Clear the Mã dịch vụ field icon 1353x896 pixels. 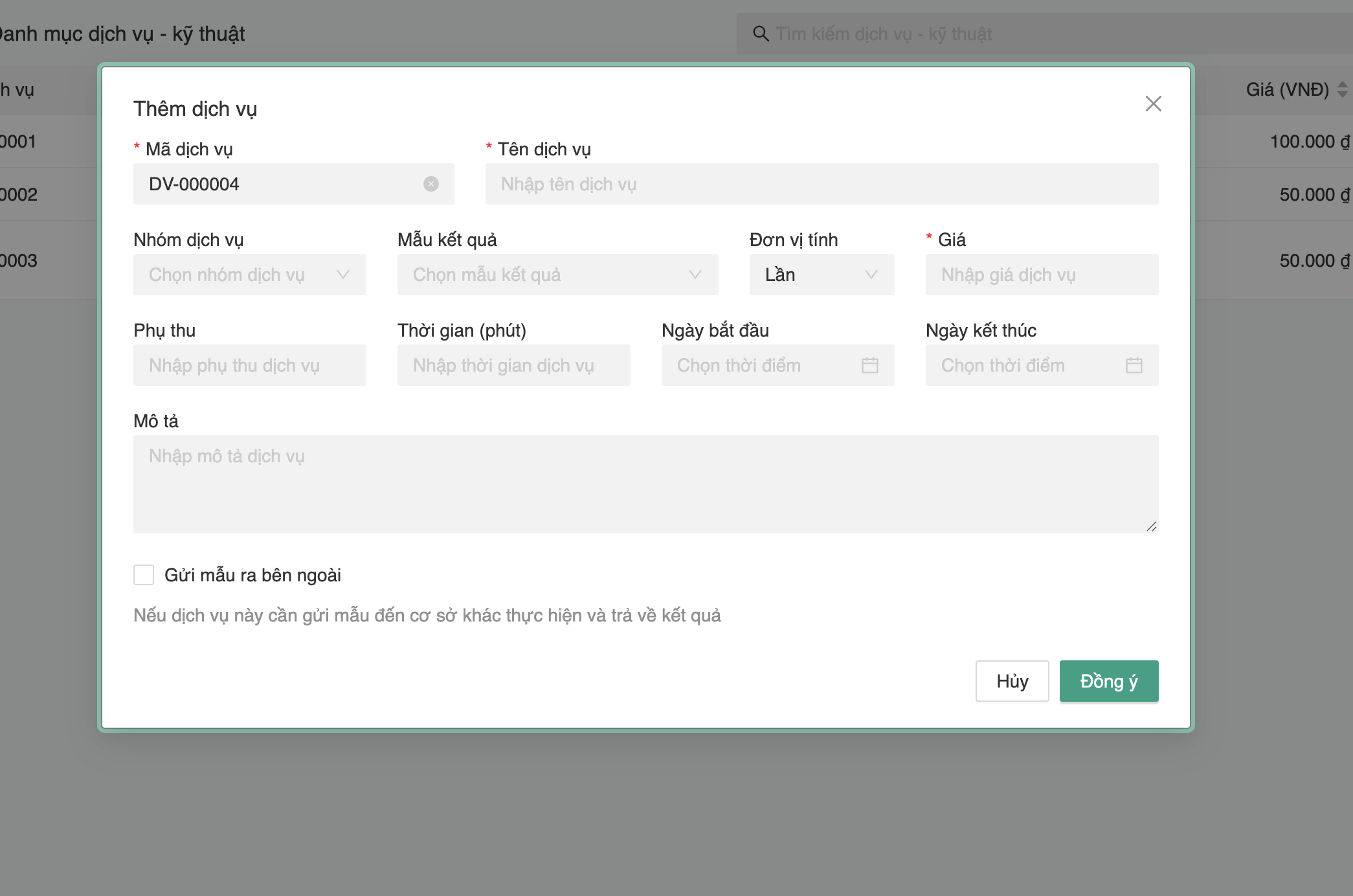431,184
